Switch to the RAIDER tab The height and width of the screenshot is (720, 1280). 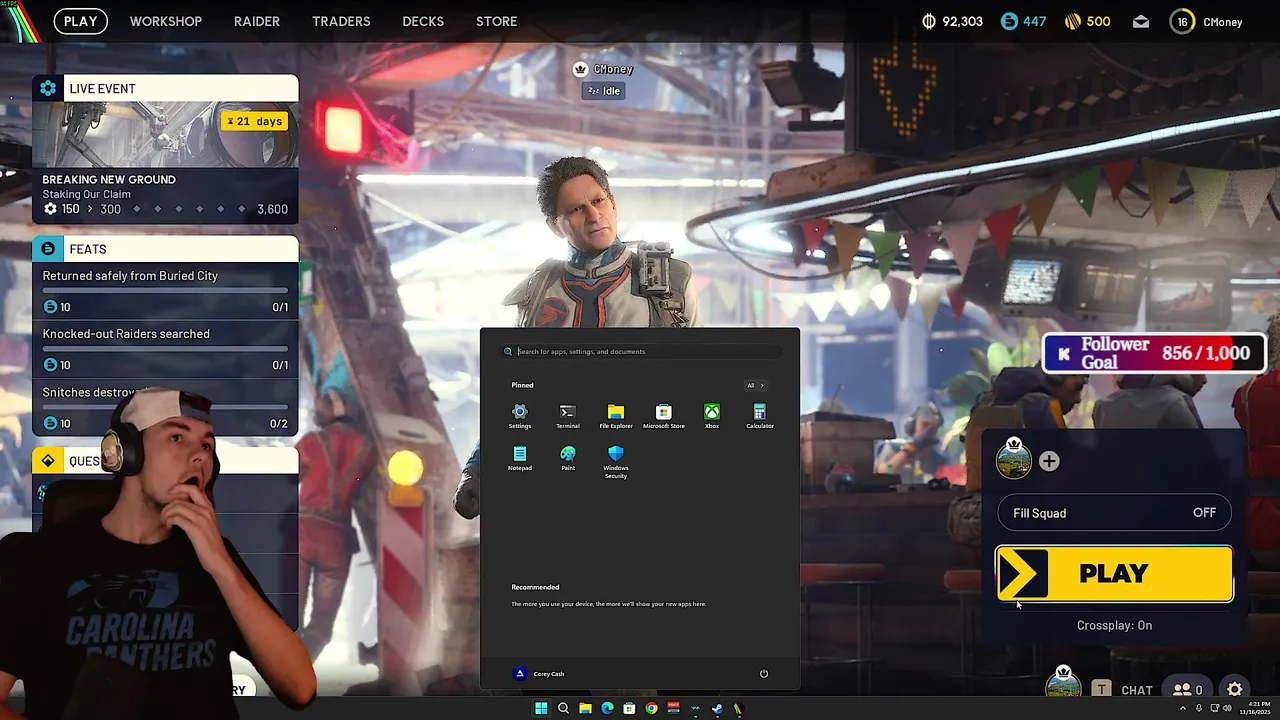(257, 21)
